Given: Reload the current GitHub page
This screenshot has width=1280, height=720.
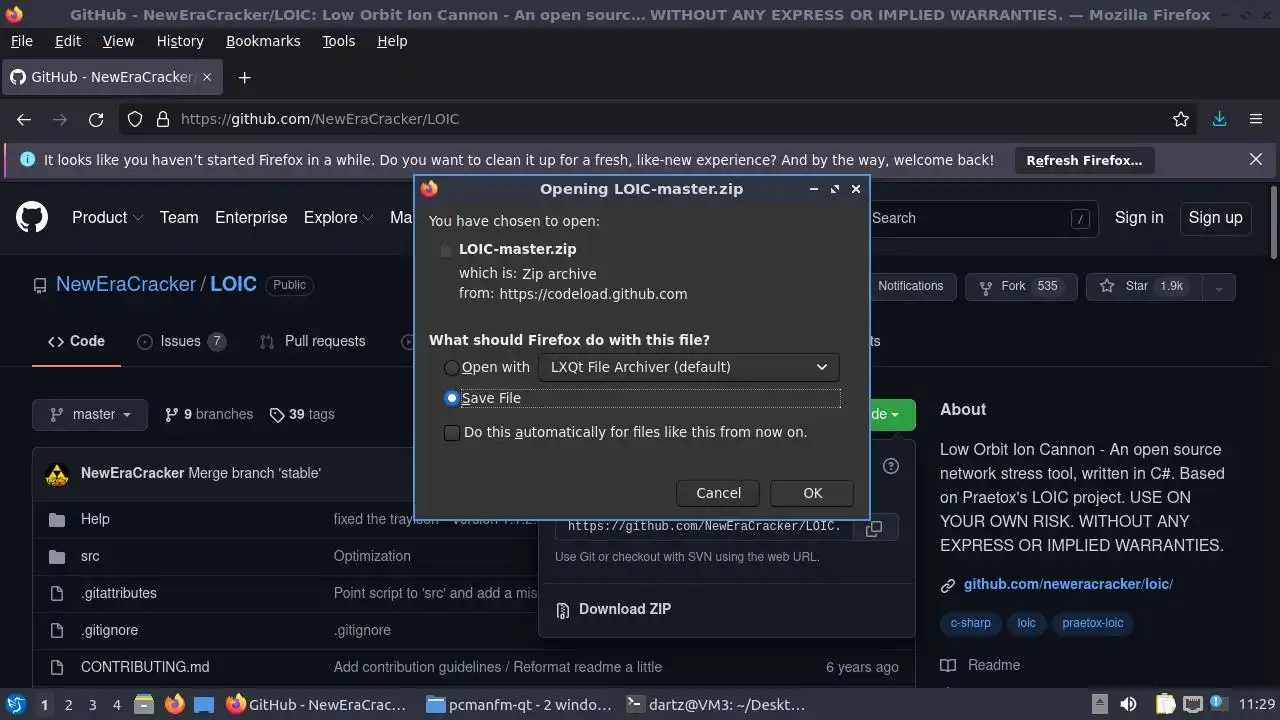Looking at the screenshot, I should pyautogui.click(x=96, y=119).
